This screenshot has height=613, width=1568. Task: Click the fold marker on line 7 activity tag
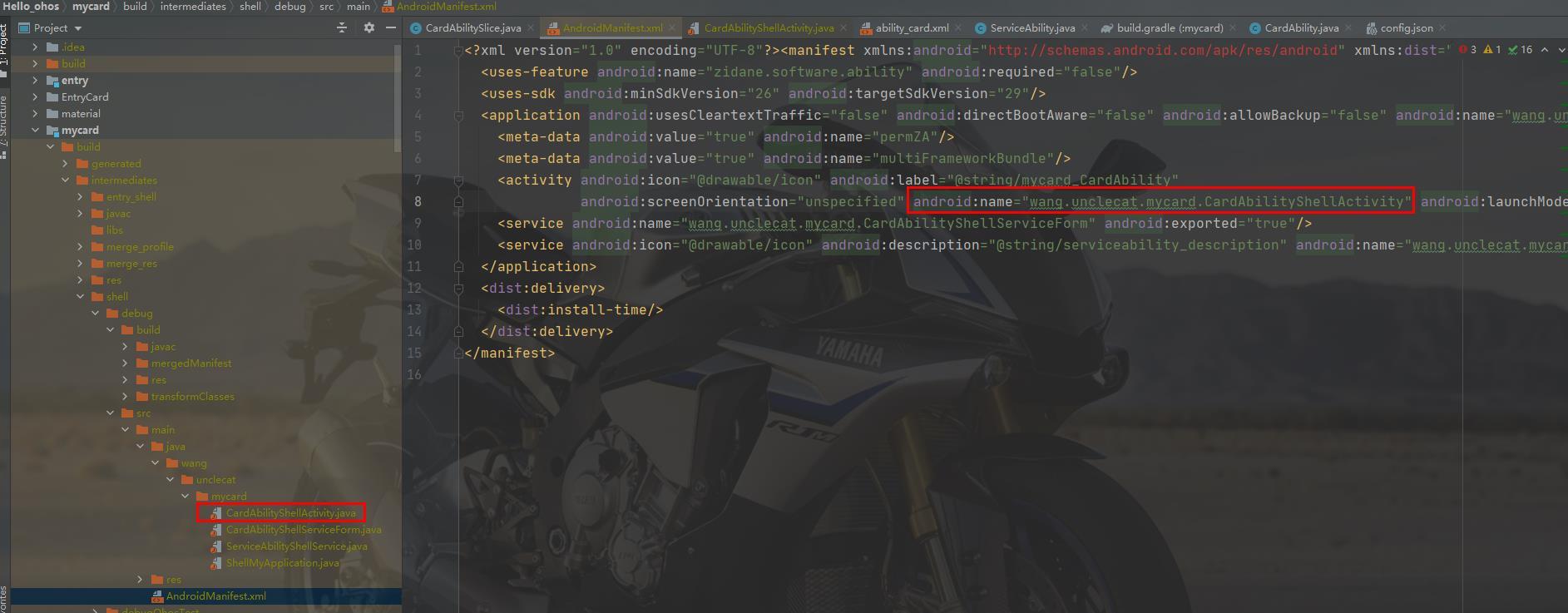458,180
